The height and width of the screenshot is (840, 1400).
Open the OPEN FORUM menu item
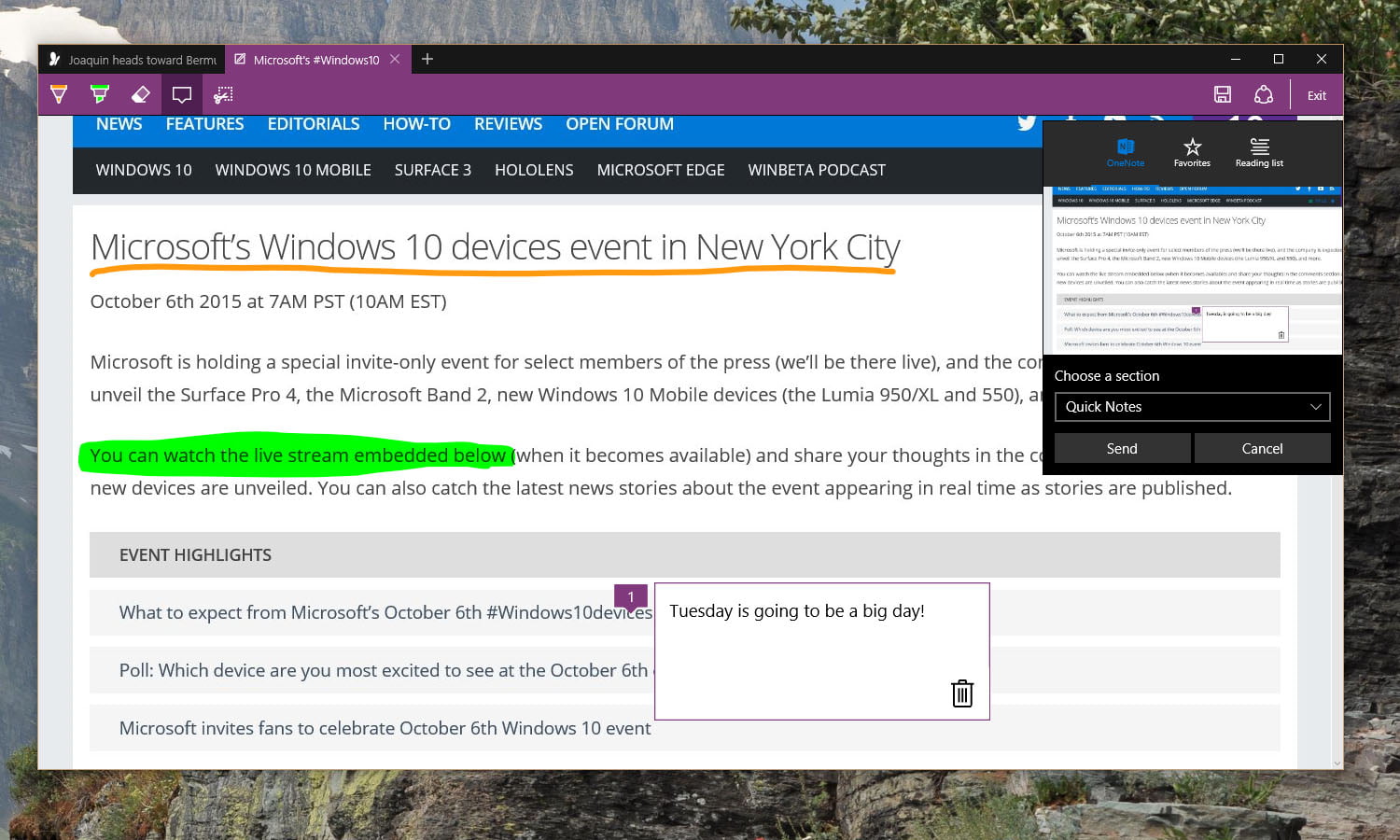[x=620, y=124]
